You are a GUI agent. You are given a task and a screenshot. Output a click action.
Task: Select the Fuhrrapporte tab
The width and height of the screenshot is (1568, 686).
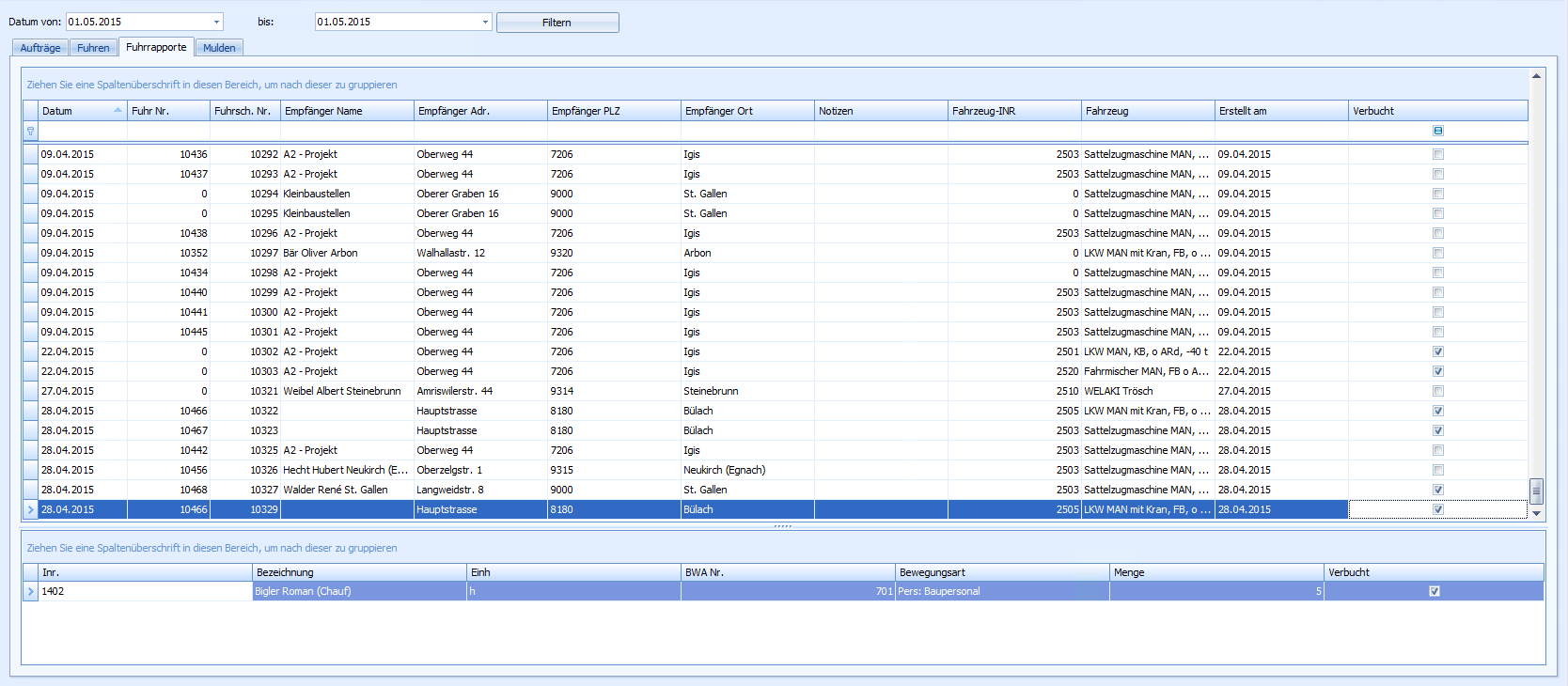pyautogui.click(x=156, y=47)
